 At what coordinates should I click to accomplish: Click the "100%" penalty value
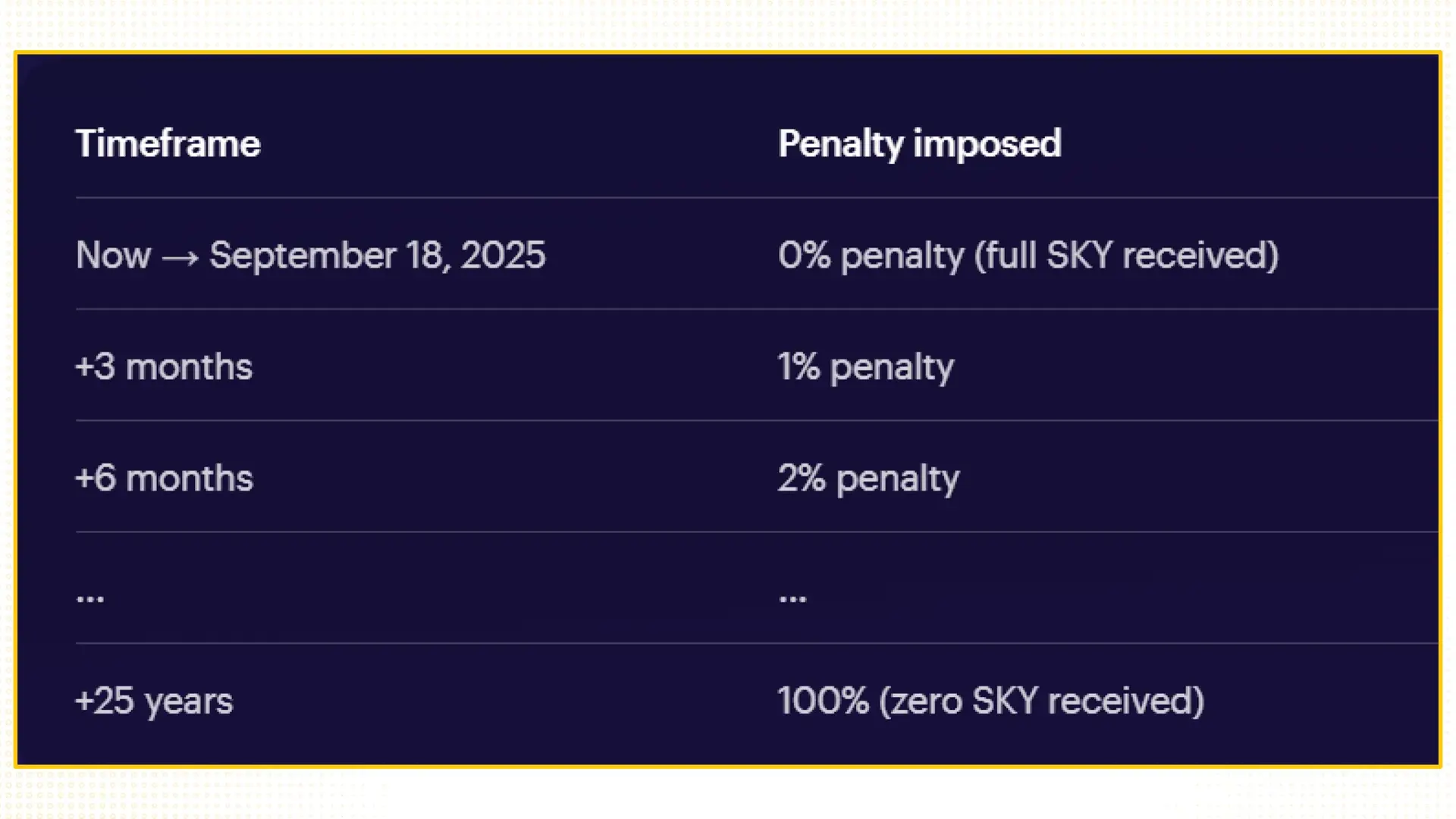(x=823, y=701)
